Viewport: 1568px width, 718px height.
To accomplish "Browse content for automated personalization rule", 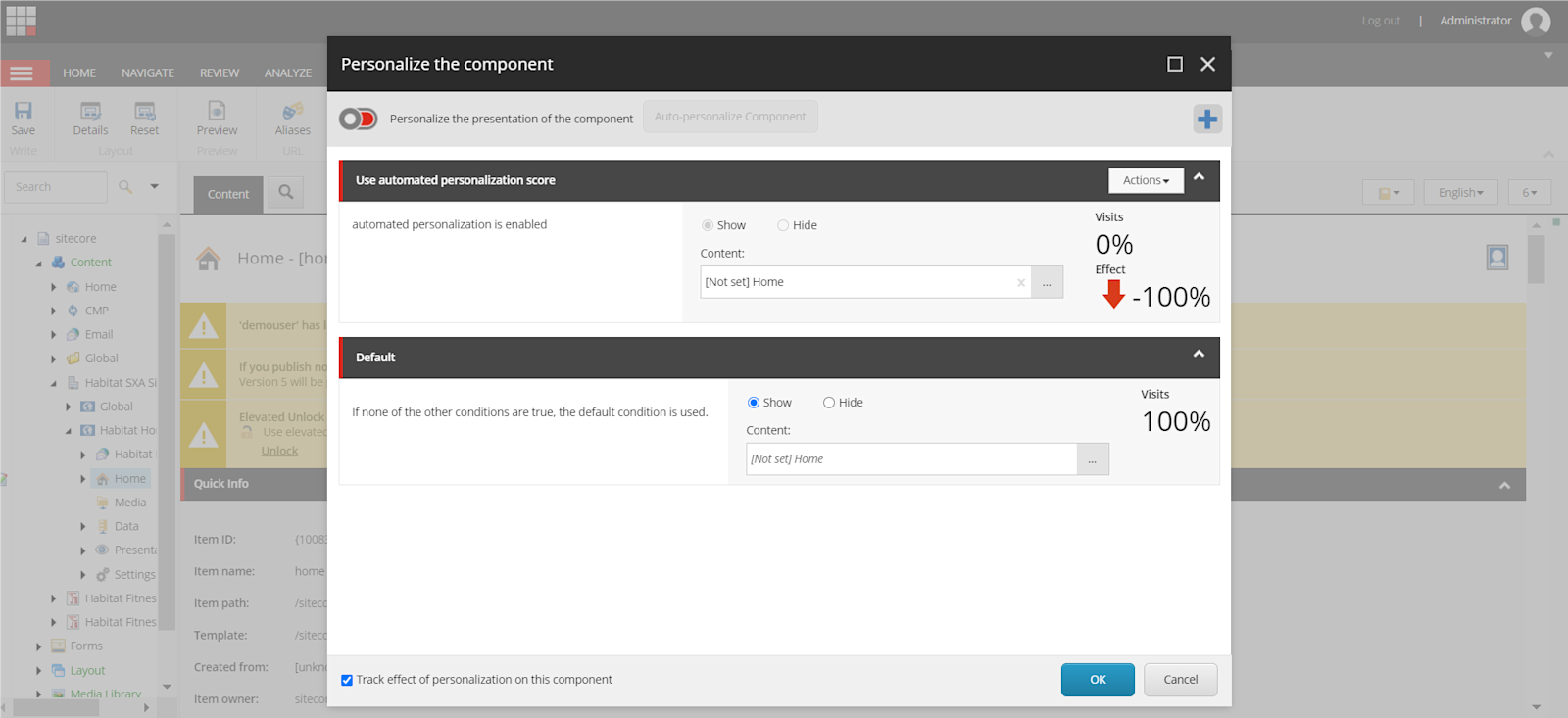I will (1047, 282).
